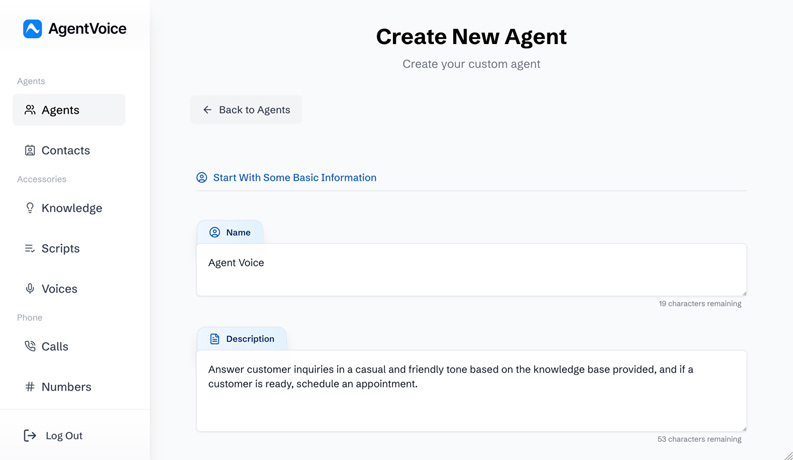Click the Log Out exit icon
Screen dimensions: 793x460
click(30, 435)
